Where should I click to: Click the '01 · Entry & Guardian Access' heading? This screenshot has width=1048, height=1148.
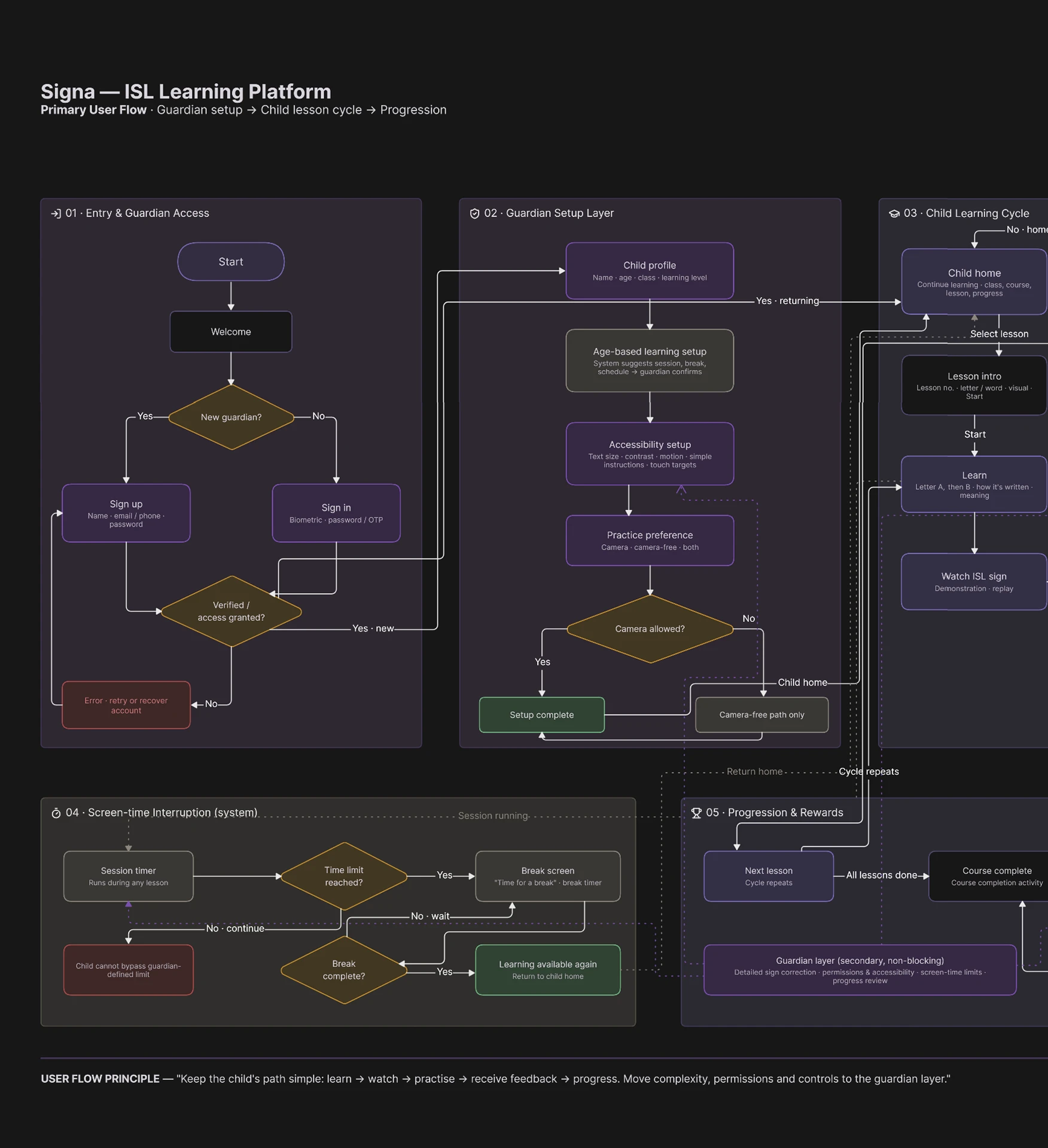click(138, 213)
